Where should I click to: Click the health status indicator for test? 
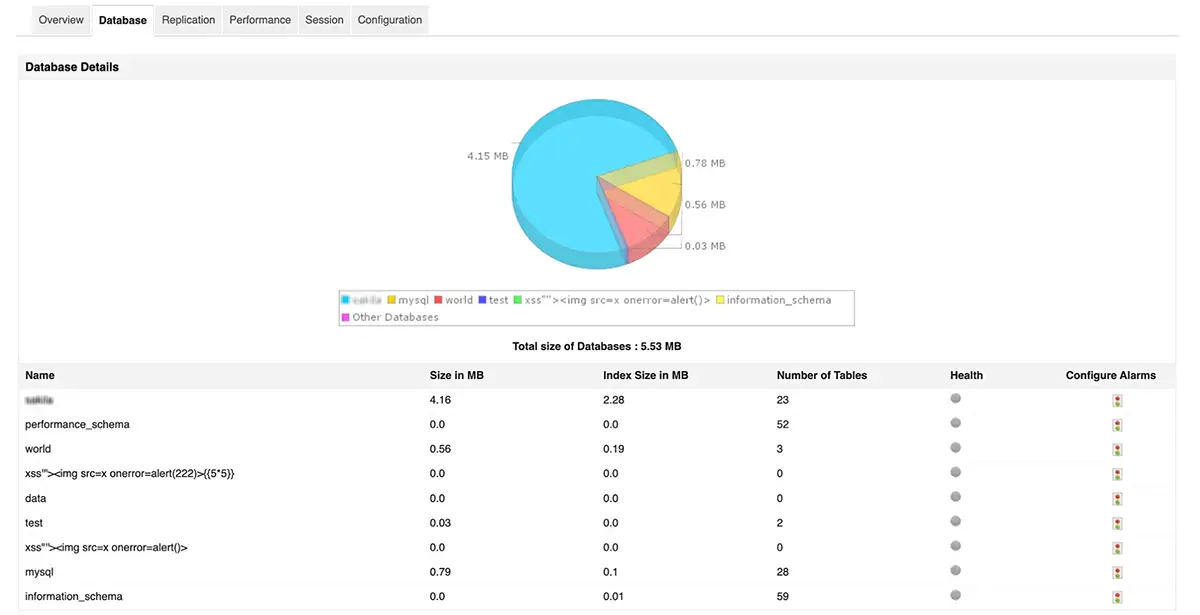click(x=955, y=522)
